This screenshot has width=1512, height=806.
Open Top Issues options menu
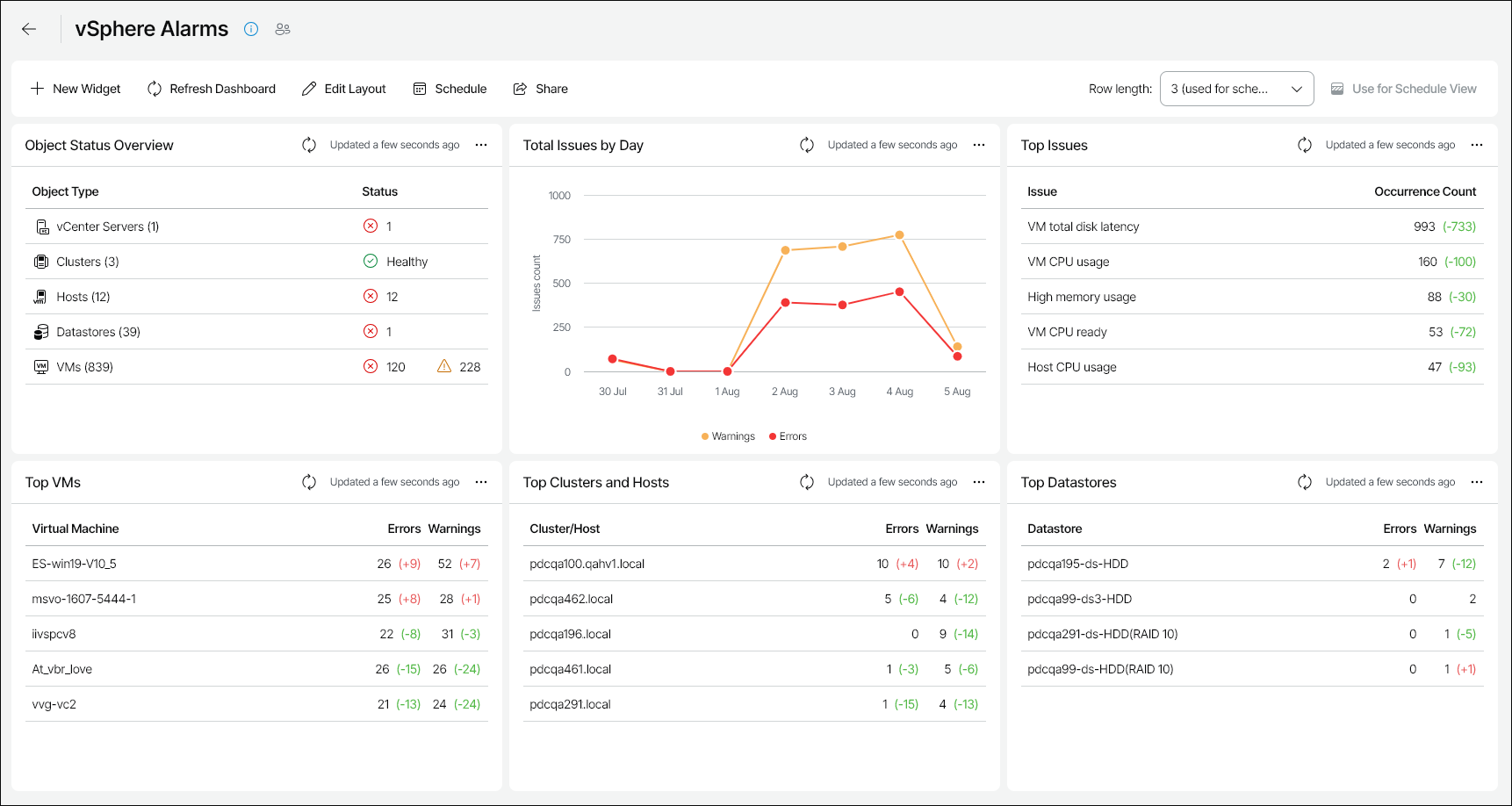click(x=1477, y=145)
